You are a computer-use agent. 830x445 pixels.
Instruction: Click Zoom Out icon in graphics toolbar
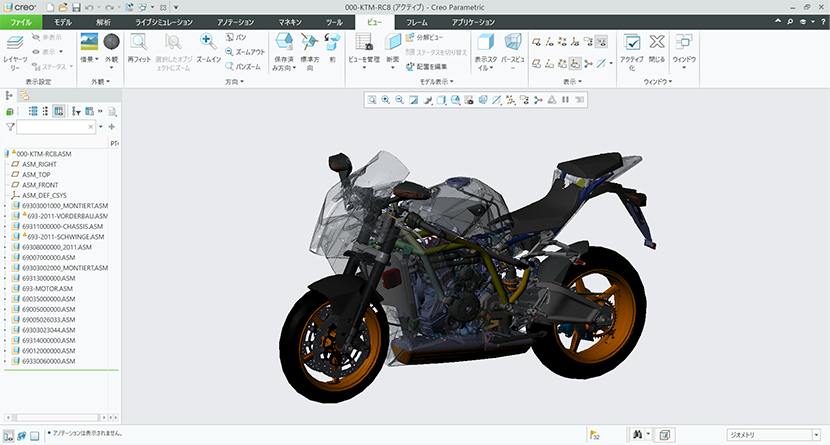[400, 100]
